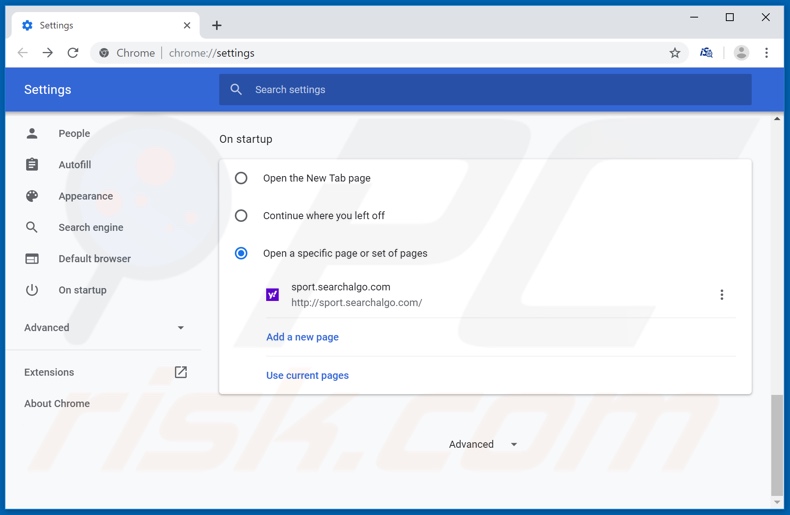Click the magnifier icon in Search settings

pyautogui.click(x=236, y=90)
